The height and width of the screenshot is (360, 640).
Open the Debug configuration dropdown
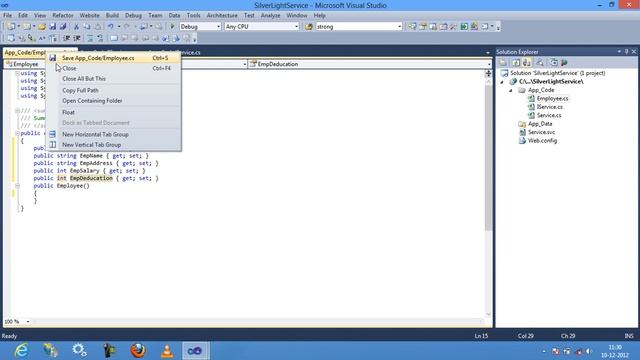pyautogui.click(x=218, y=27)
